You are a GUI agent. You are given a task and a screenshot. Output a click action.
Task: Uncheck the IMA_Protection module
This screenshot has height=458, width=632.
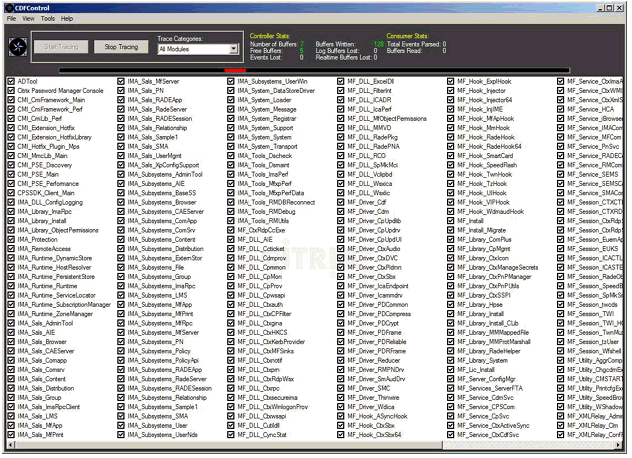(10, 240)
